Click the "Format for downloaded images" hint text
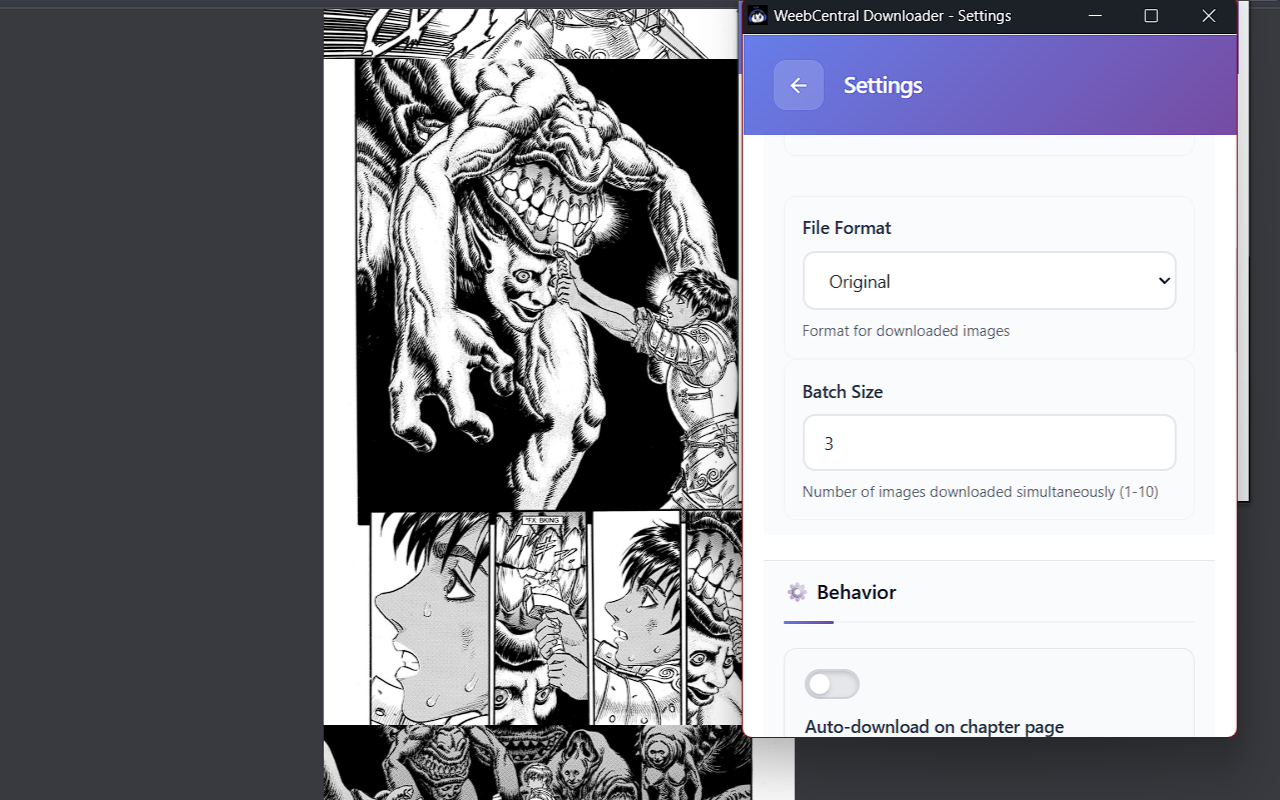Image resolution: width=1280 pixels, height=800 pixels. [x=906, y=331]
